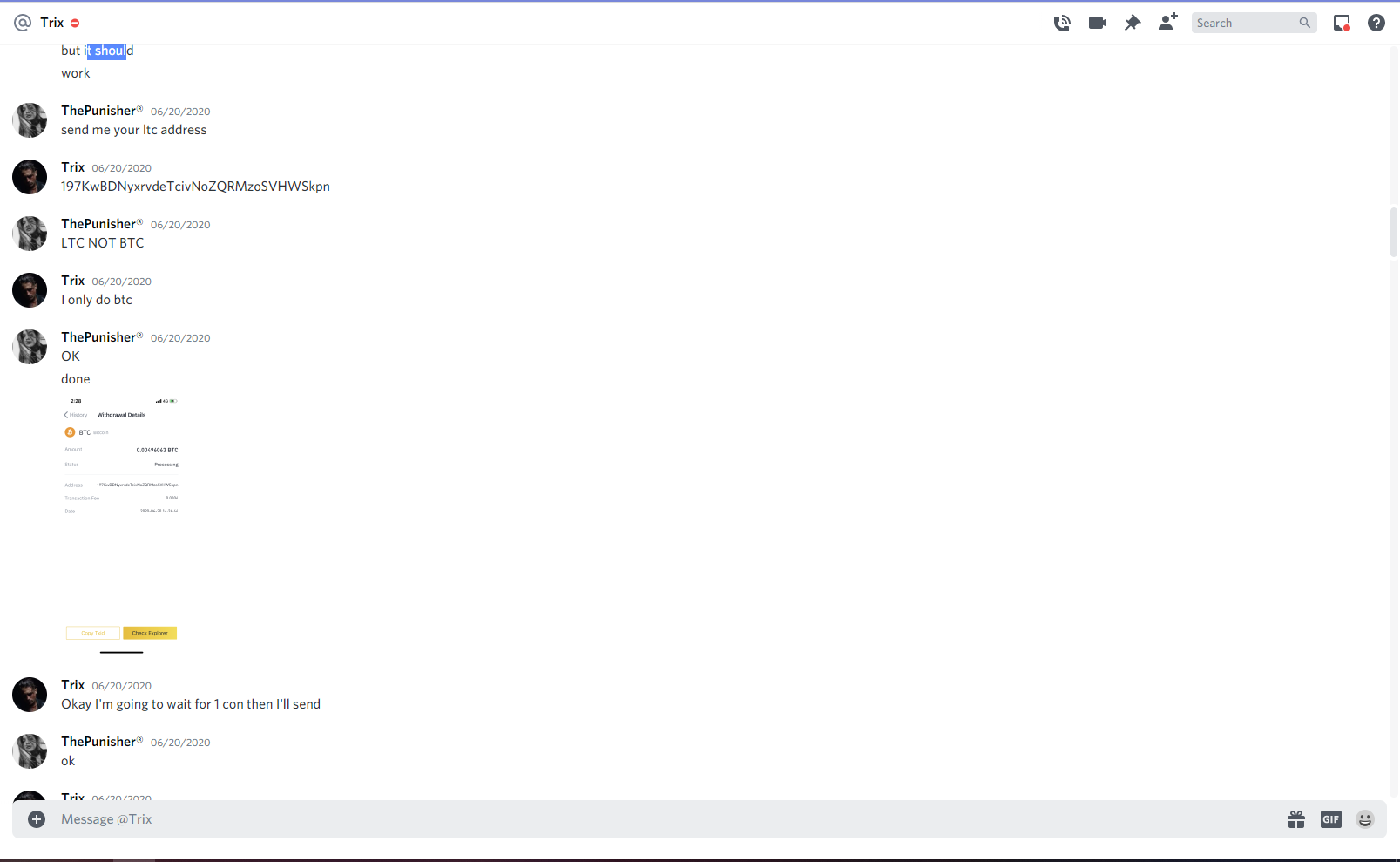Click ThePunisher avatar beside 'LTC NOT BTC'
This screenshot has height=862, width=1400.
click(30, 234)
